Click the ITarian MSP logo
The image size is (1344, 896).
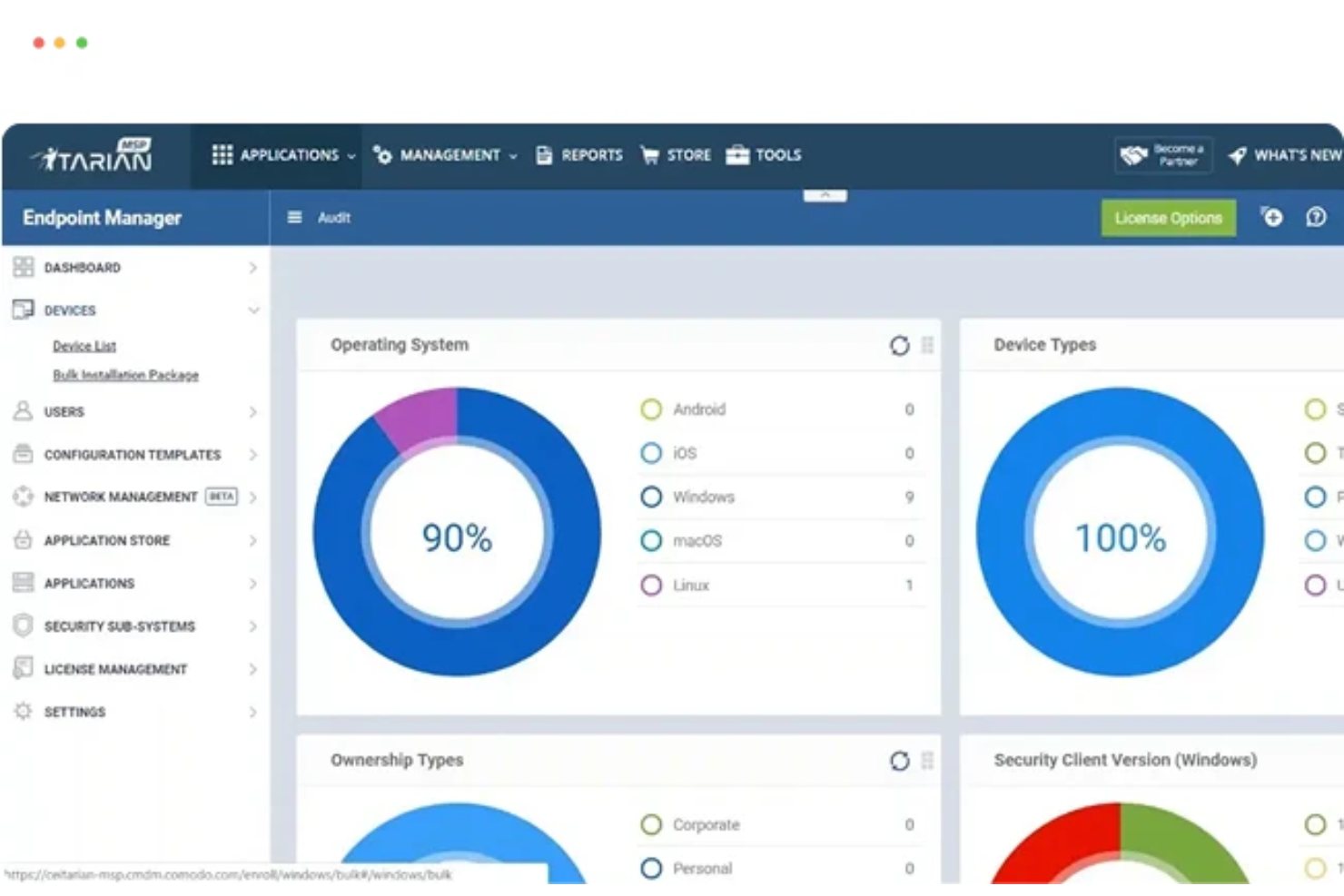click(89, 155)
